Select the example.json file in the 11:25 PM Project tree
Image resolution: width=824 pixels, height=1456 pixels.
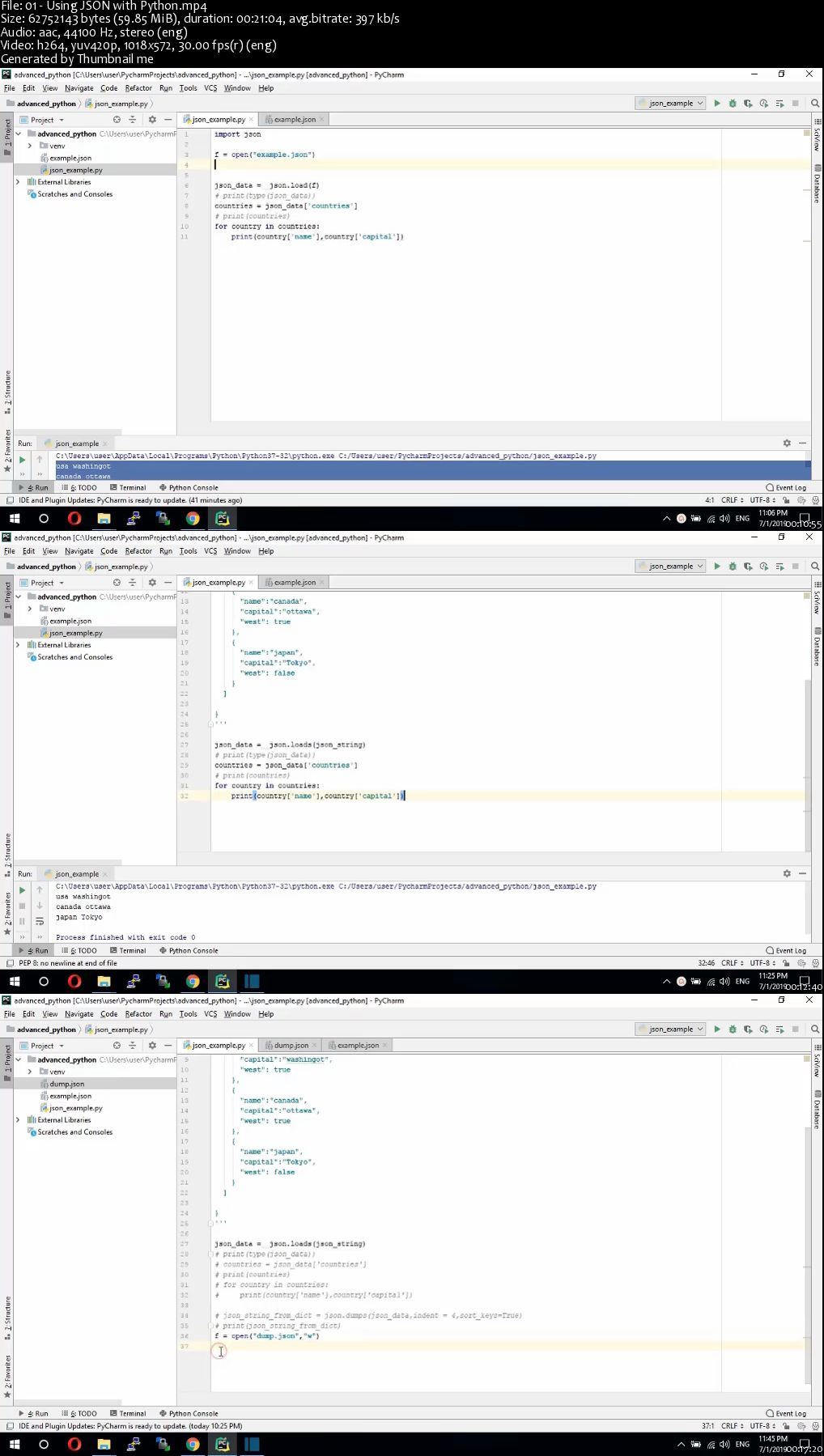coord(70,621)
